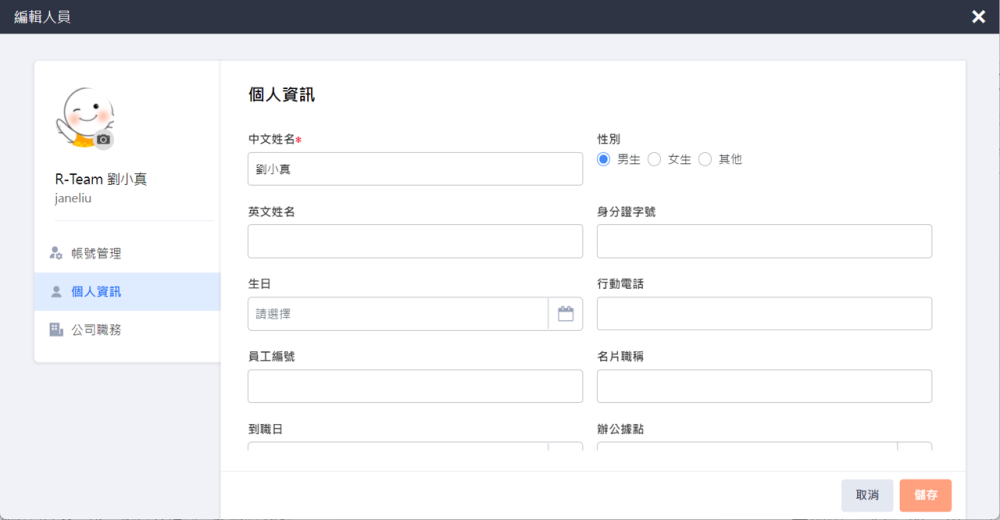Click the 英文姓名 input field
Viewport: 1000px width, 520px height.
coord(415,241)
